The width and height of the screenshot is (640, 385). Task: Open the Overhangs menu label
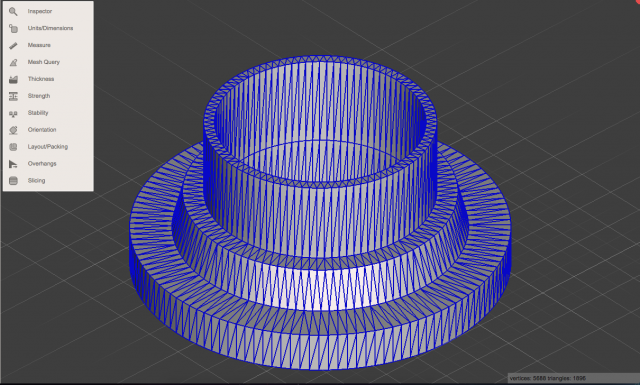click(42, 164)
